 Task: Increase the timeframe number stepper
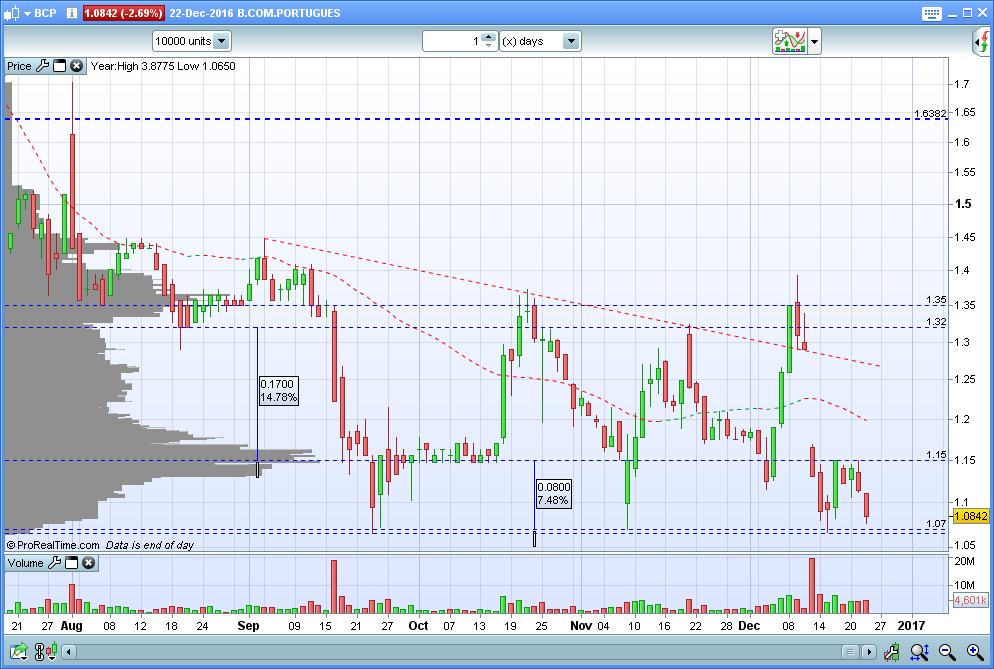pos(488,37)
